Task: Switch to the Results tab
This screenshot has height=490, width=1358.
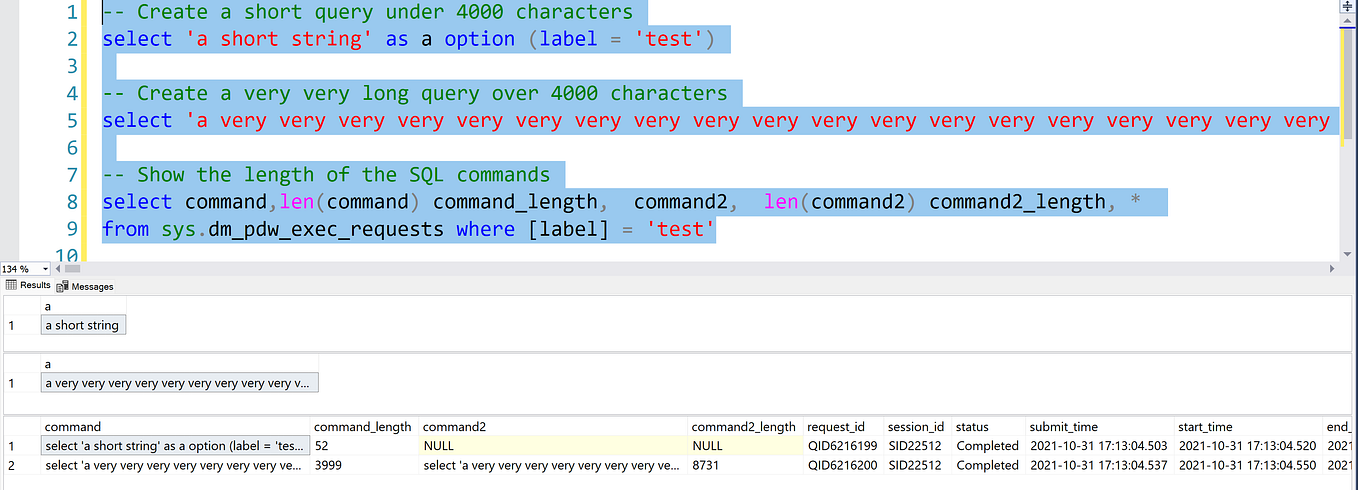Action: 28,286
